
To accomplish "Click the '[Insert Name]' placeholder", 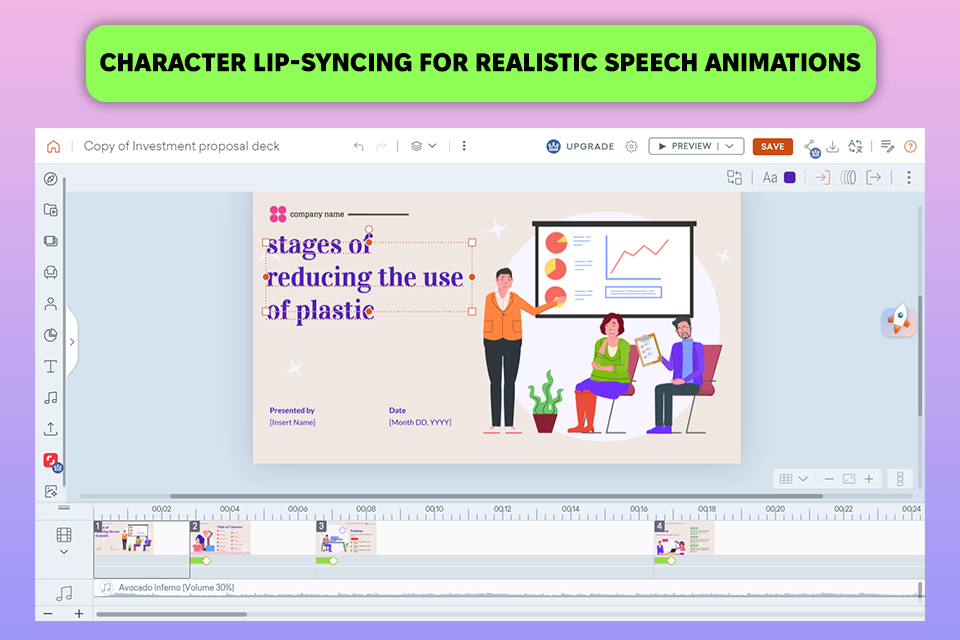I will (293, 423).
